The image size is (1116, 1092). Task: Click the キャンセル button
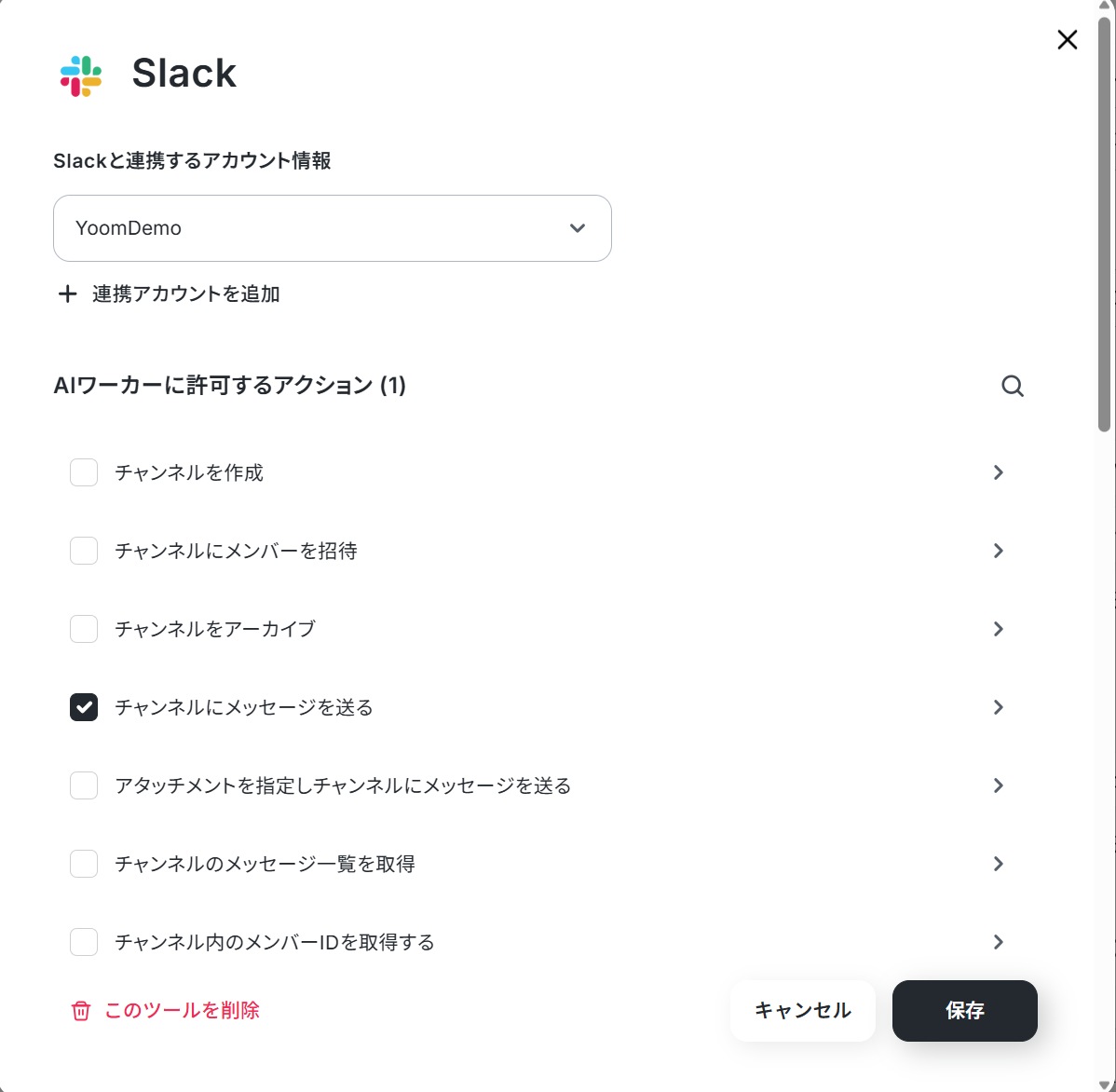[803, 1011]
